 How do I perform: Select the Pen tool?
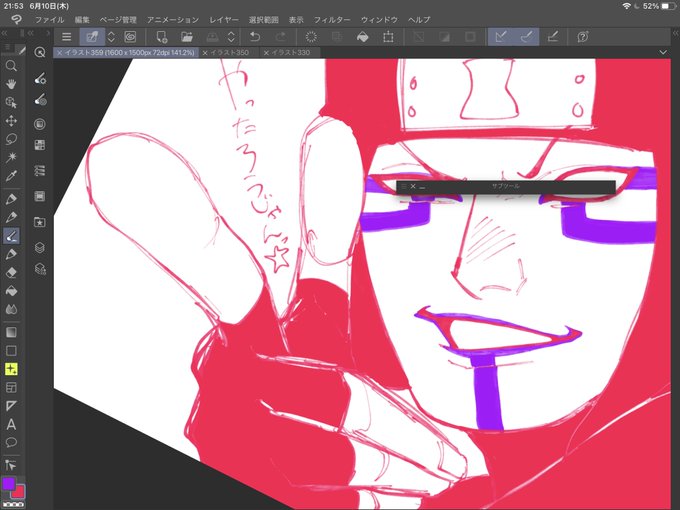[x=11, y=199]
